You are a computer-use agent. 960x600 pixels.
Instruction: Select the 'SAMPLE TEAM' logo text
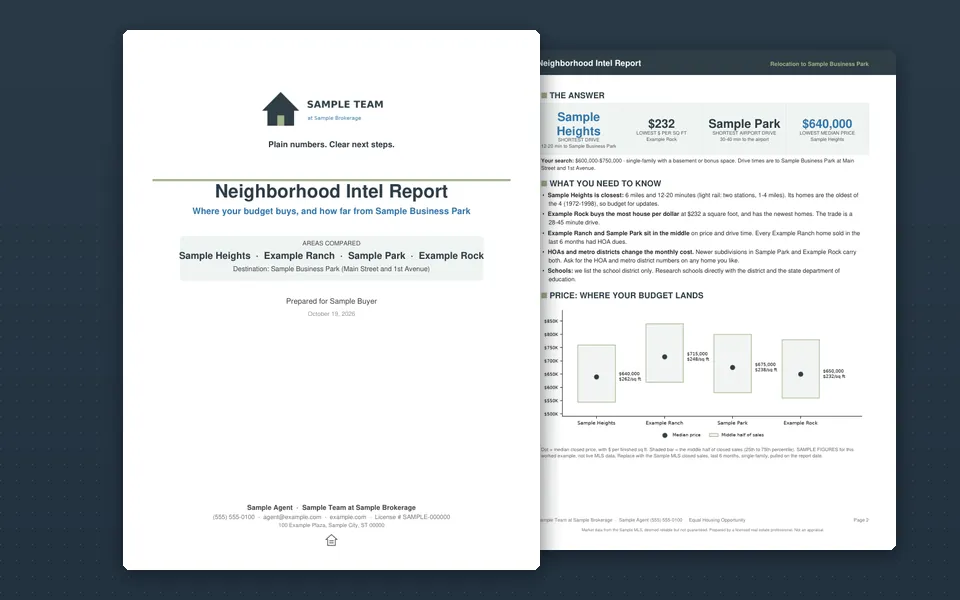345,105
